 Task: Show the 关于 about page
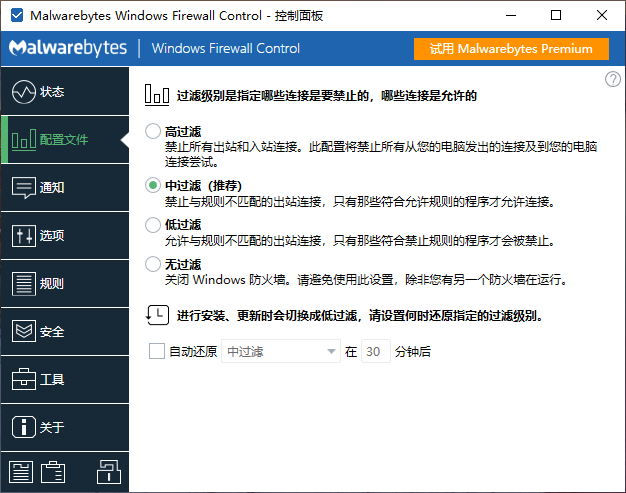(x=65, y=427)
